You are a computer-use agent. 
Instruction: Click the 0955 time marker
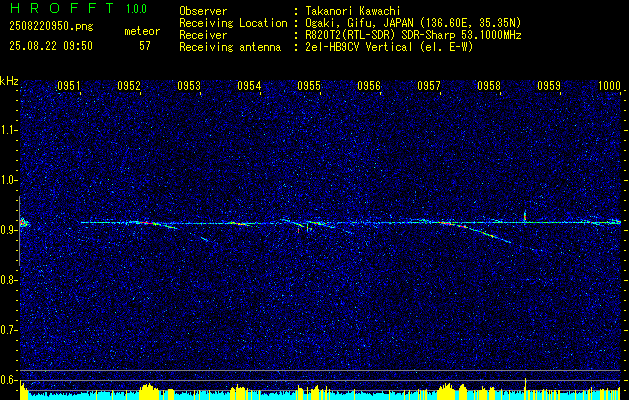309,85
